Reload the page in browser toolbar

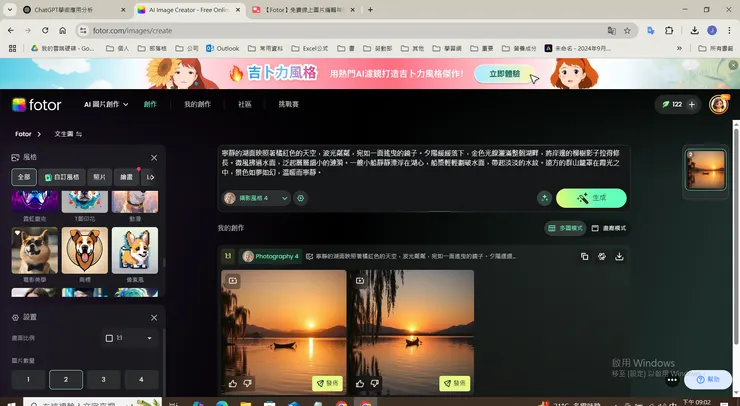(x=45, y=31)
